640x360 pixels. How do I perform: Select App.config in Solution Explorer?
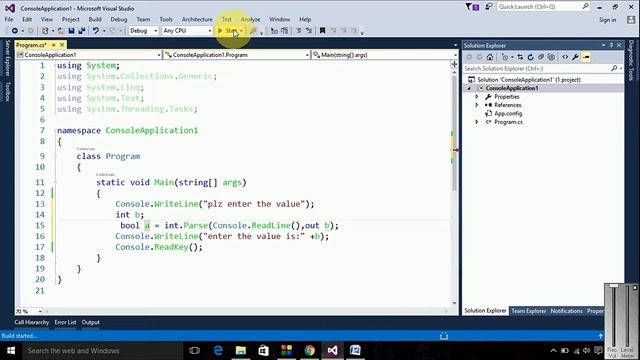point(508,113)
